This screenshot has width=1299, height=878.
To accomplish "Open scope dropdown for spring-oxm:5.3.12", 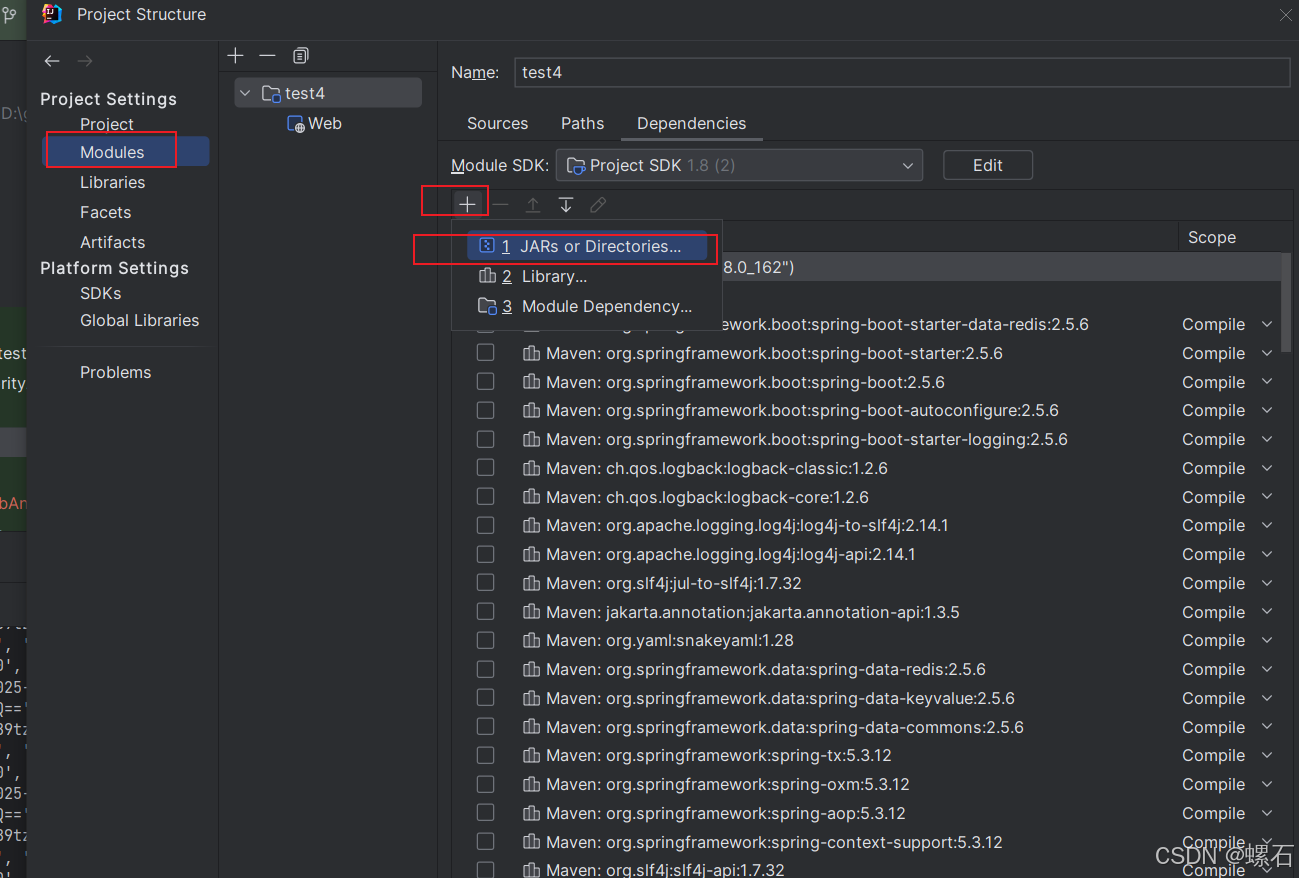I will (1267, 784).
